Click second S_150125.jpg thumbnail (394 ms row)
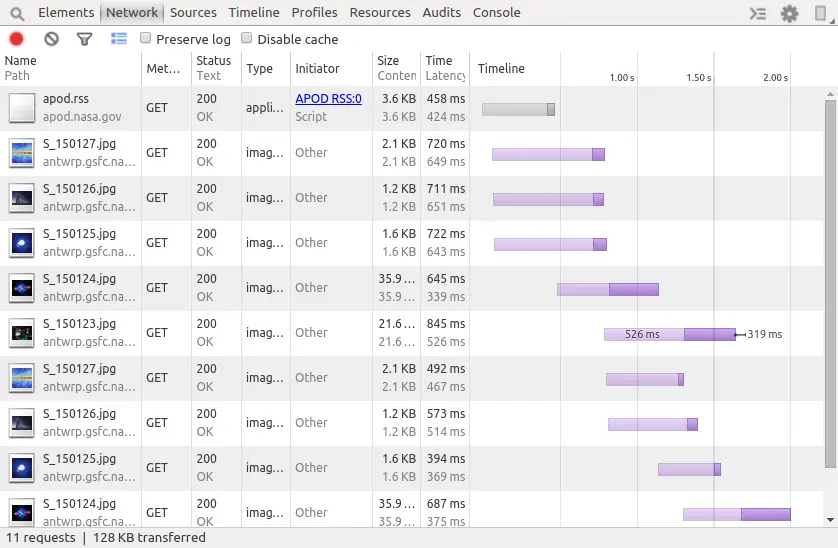 click(21, 468)
